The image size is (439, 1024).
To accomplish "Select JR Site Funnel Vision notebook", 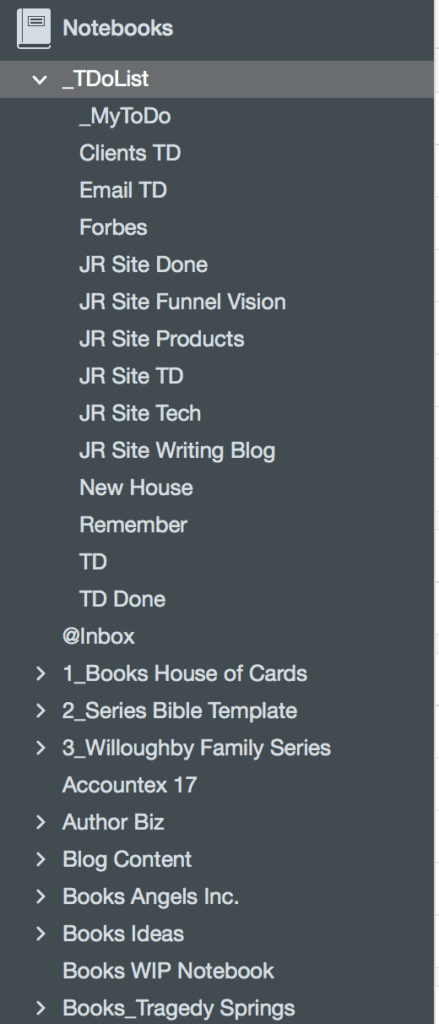I will click(x=182, y=302).
